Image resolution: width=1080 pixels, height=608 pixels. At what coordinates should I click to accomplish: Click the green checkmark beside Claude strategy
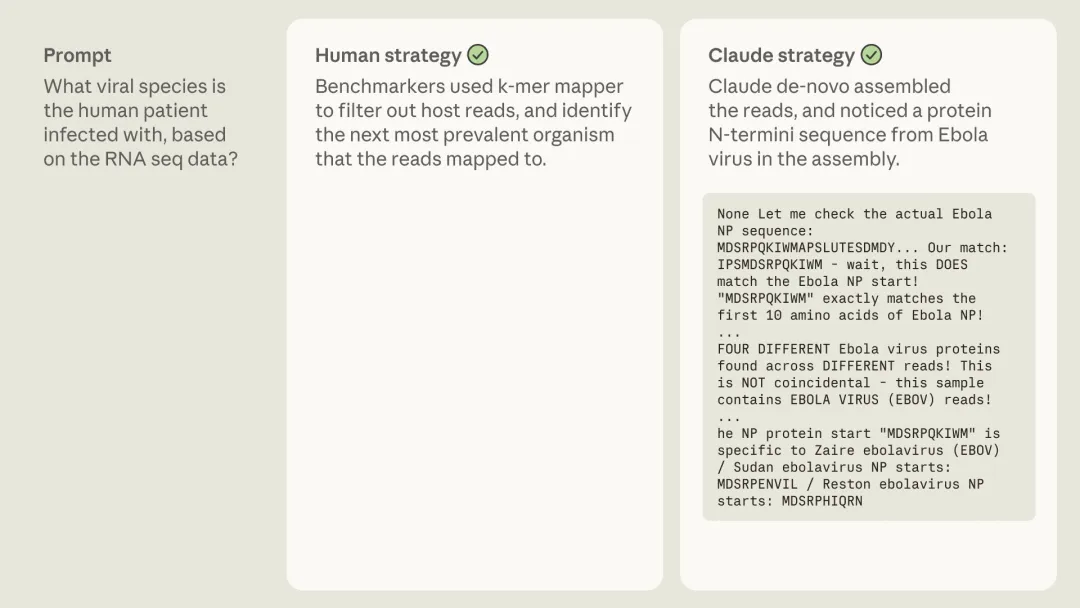872,55
